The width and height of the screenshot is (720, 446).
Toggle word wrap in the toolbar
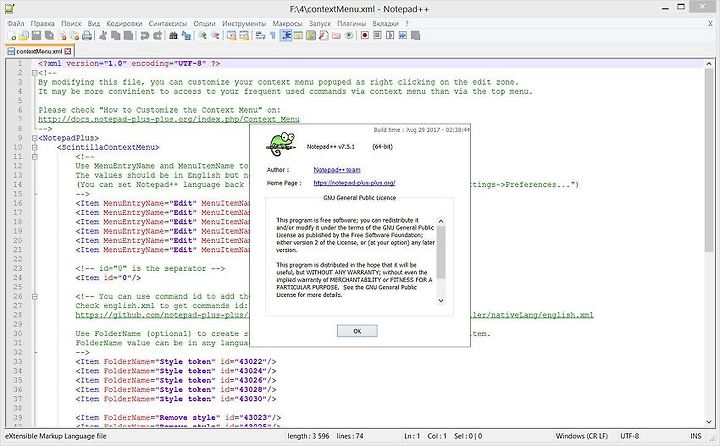[260, 35]
